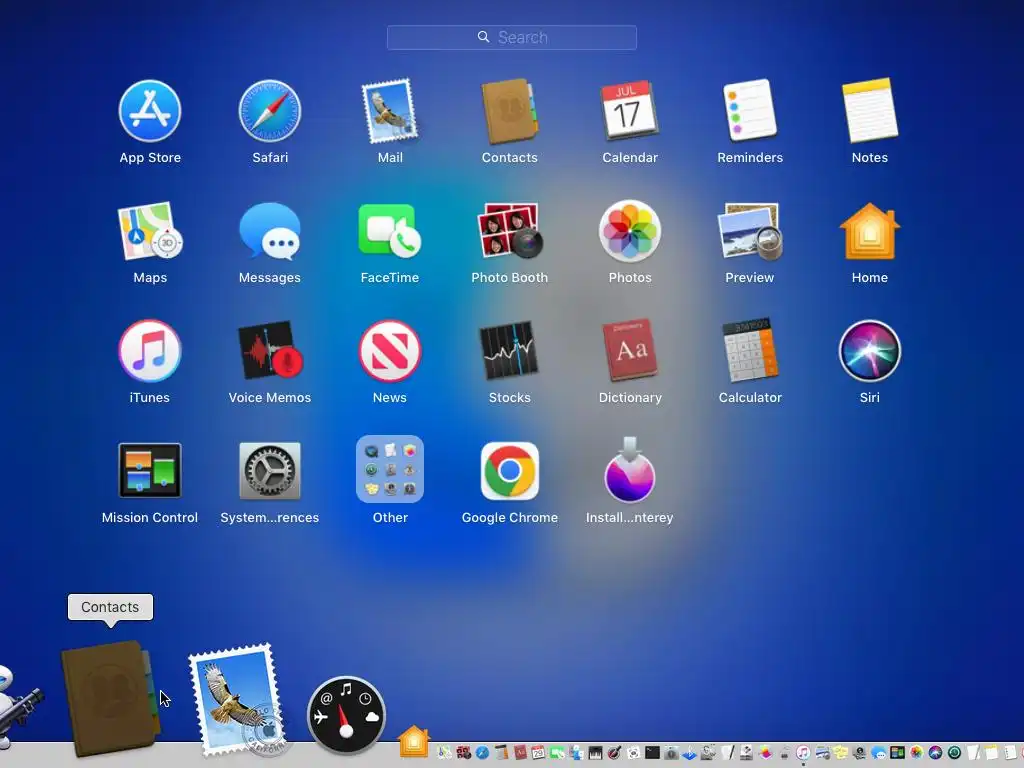Open Mission Control icon in the Dock
Image resolution: width=1024 pixels, height=768 pixels.
click(897, 753)
